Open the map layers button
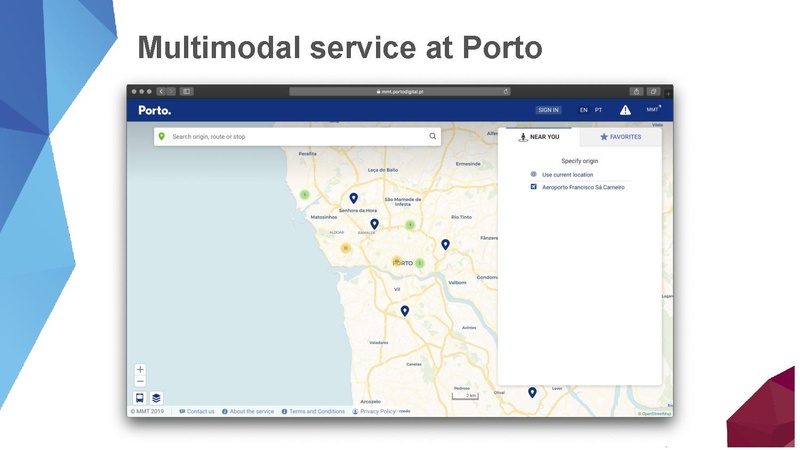The image size is (800, 450). point(156,398)
